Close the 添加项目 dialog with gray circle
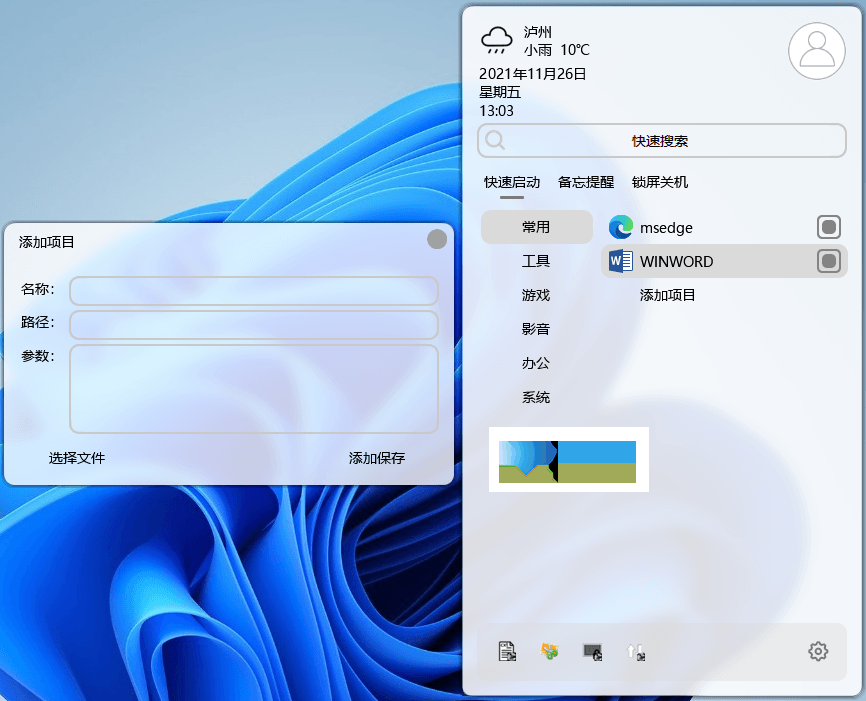Viewport: 866px width, 701px height. (437, 239)
